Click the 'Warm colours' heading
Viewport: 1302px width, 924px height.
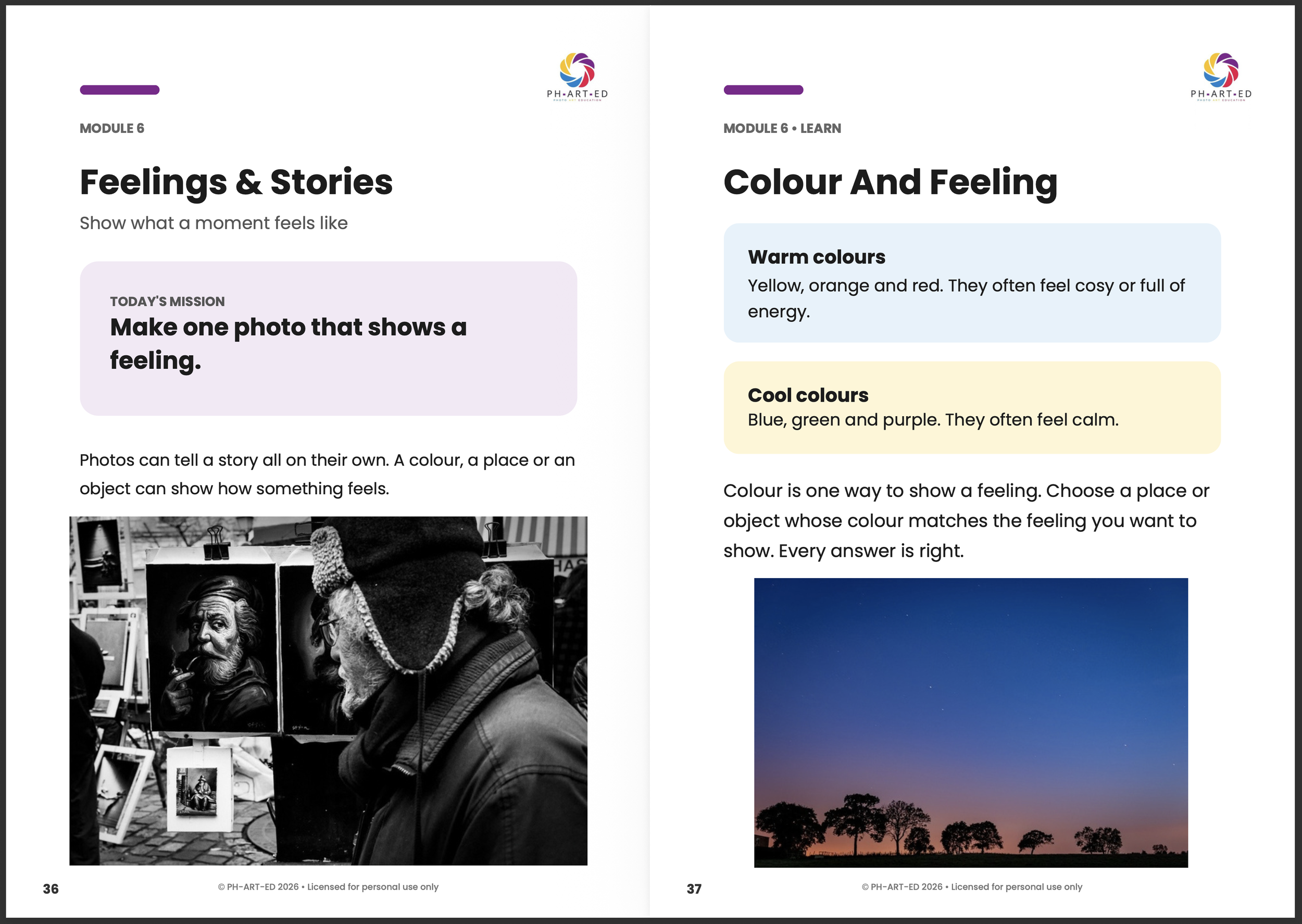[x=816, y=257]
